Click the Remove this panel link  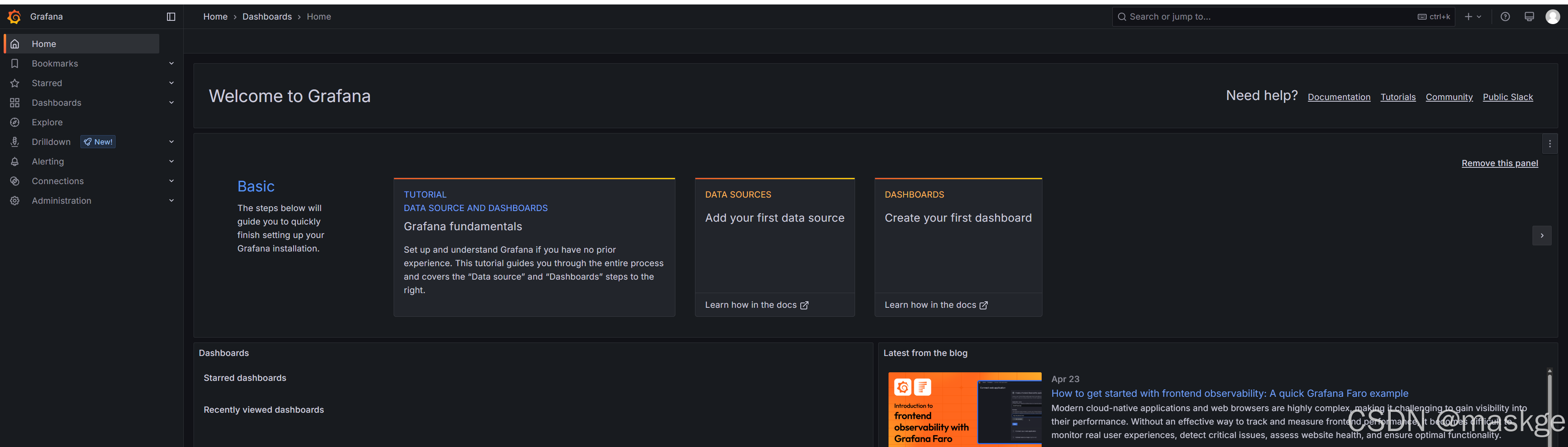tap(1499, 163)
